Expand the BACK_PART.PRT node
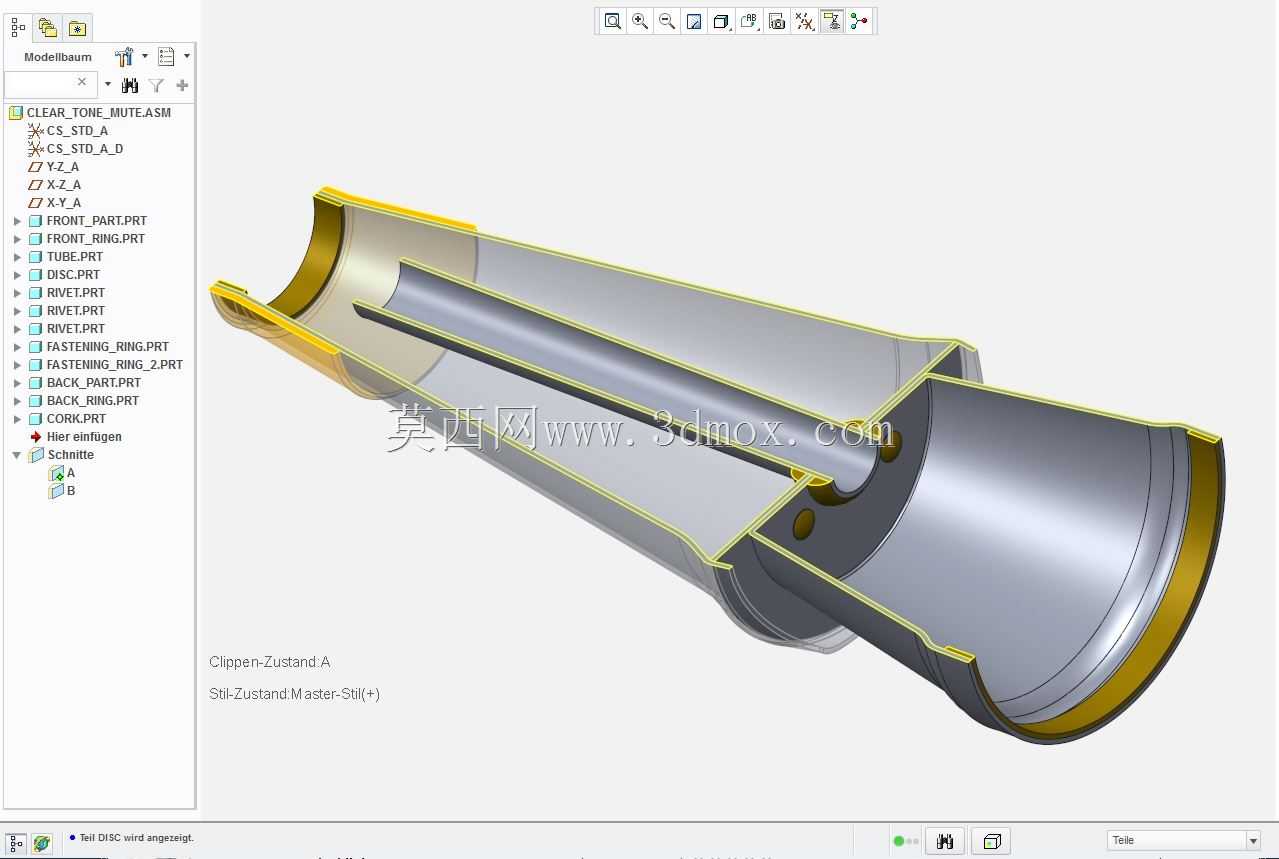1279x859 pixels. [x=17, y=383]
